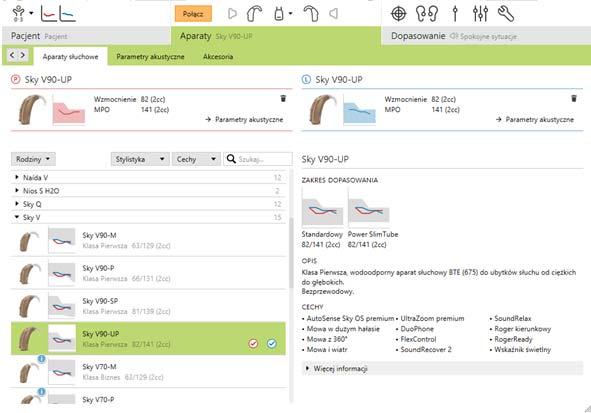This screenshot has height=413, width=591.
Task: Click the left speaker mute icon
Action: [x=333, y=14]
